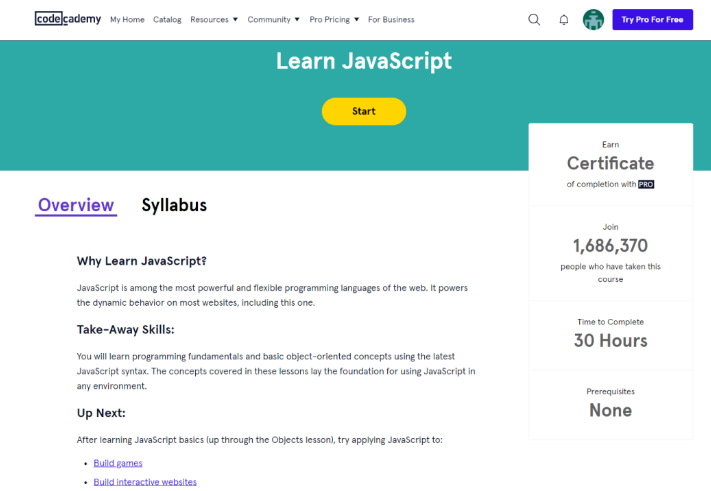
Task: Click the Why Learn JavaScript? heading
Action: 141,261
